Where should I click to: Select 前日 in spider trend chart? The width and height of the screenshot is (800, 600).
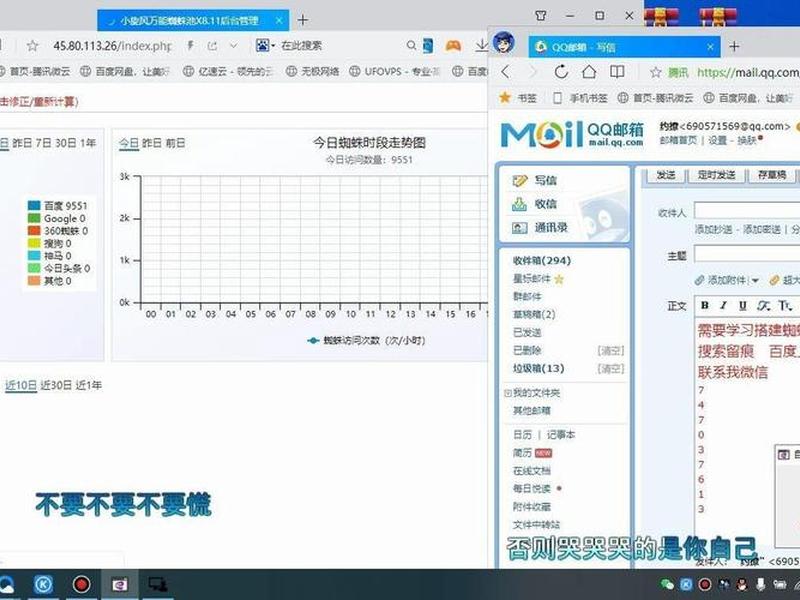[175, 143]
